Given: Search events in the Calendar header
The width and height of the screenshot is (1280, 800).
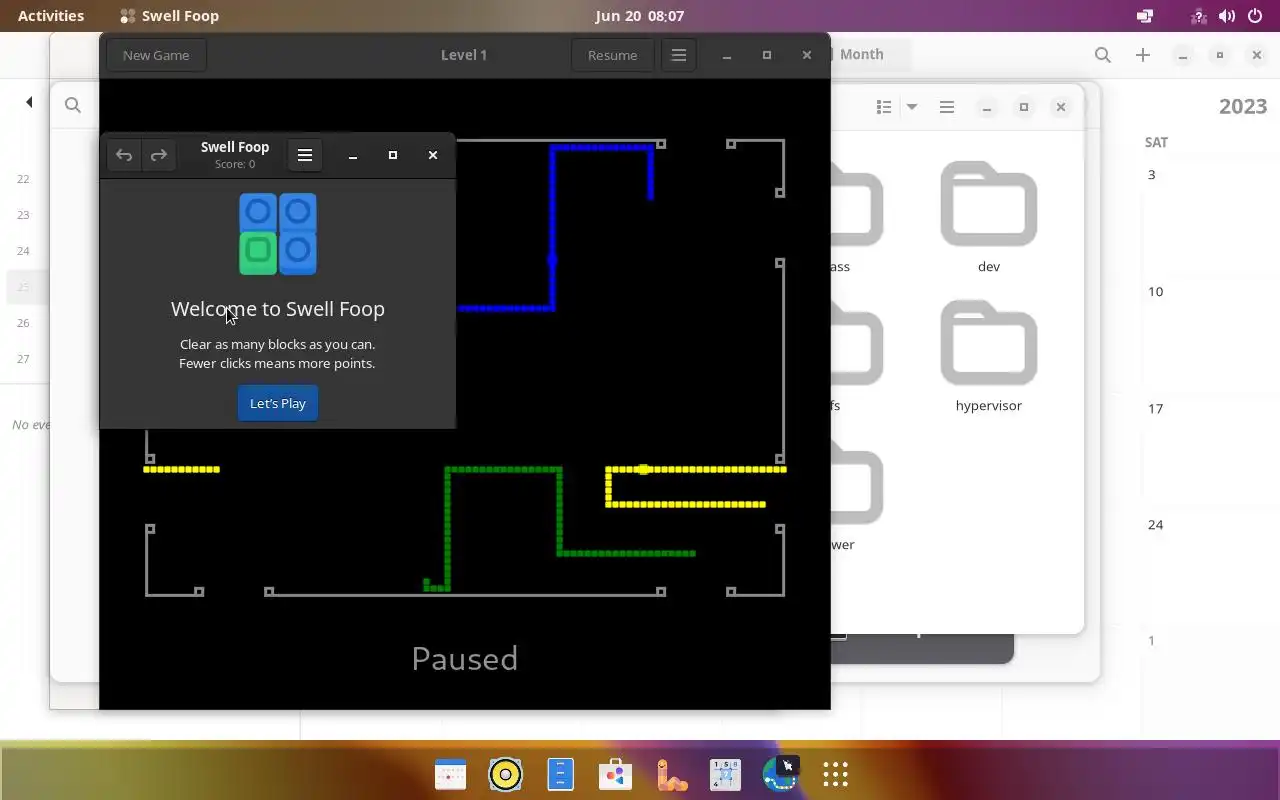Looking at the screenshot, I should tap(1103, 55).
